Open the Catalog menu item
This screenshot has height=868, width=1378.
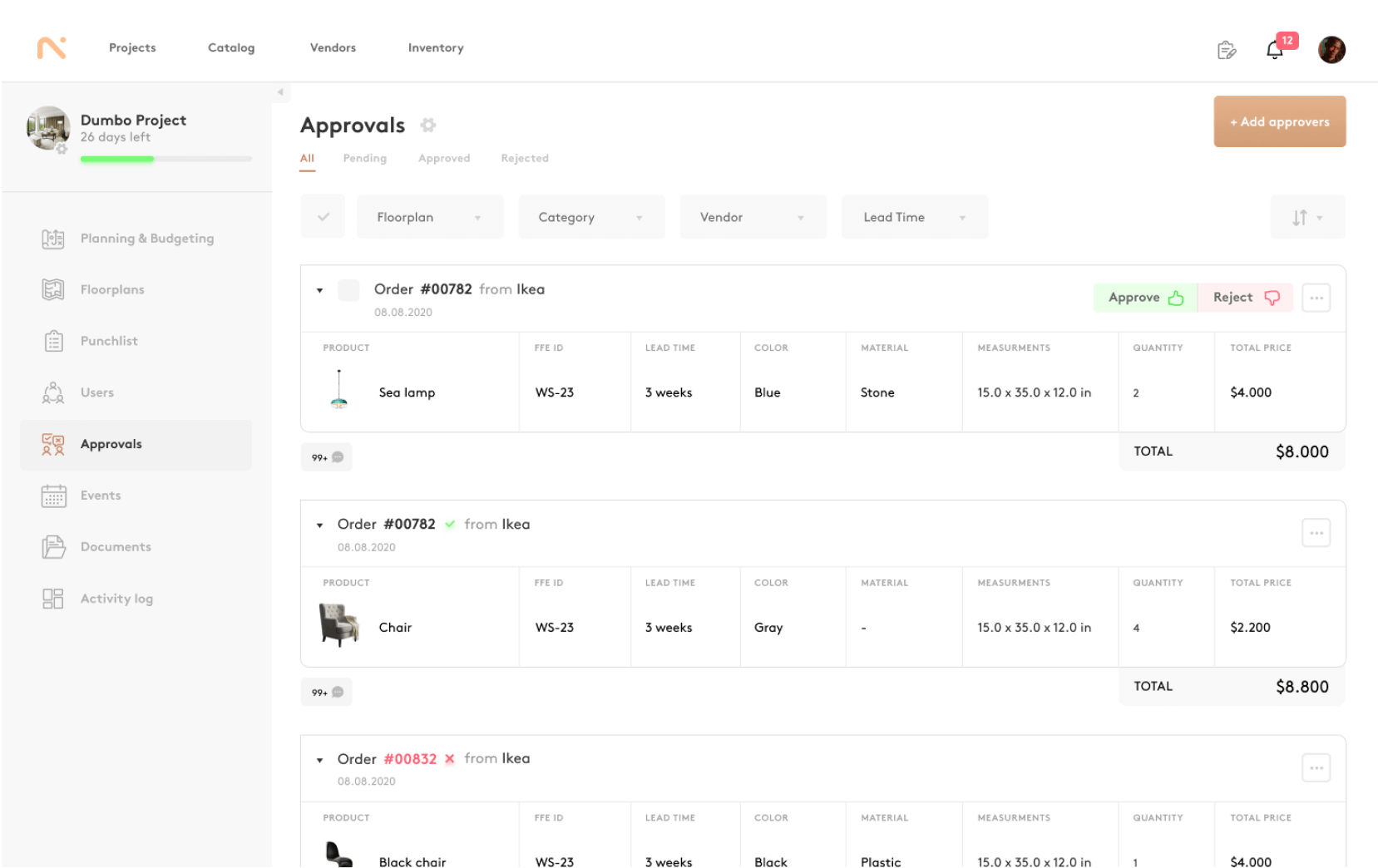pos(231,48)
